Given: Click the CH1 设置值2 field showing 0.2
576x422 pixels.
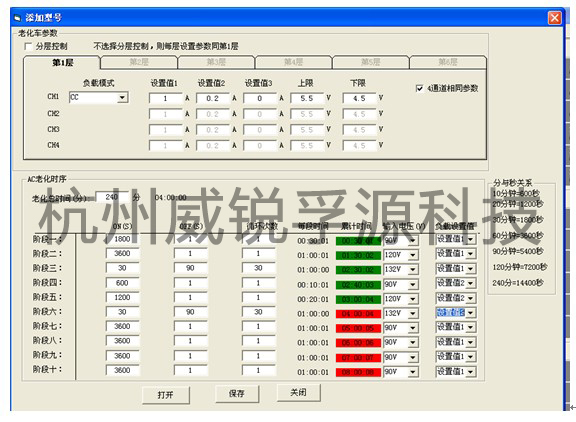Looking at the screenshot, I should tap(212, 98).
